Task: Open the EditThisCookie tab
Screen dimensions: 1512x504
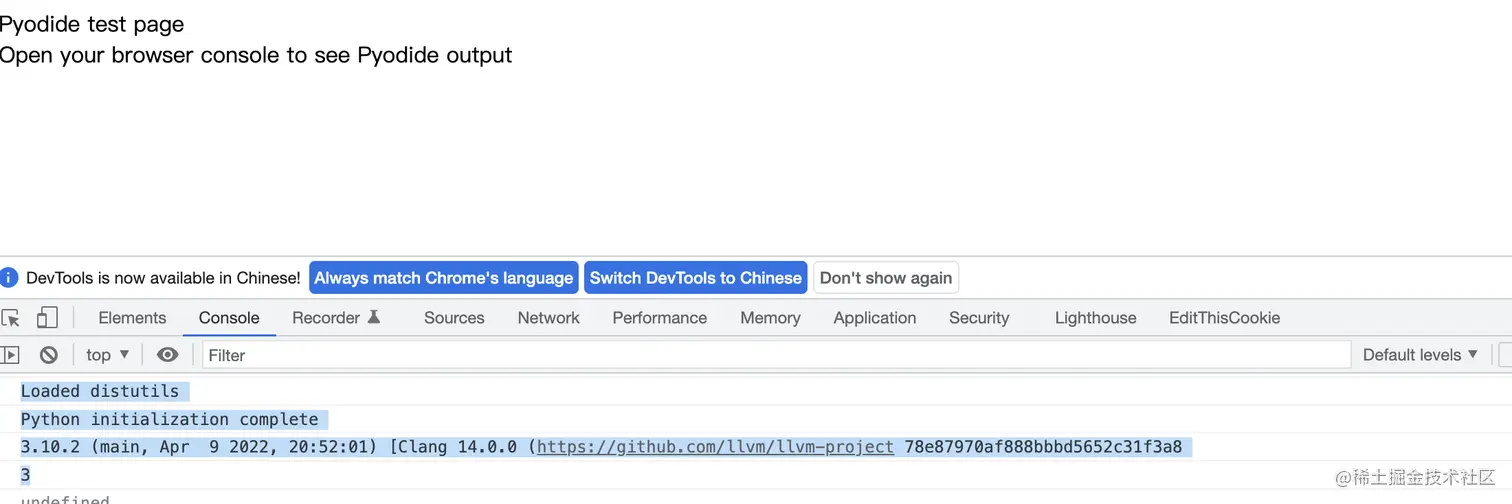Action: [1225, 318]
